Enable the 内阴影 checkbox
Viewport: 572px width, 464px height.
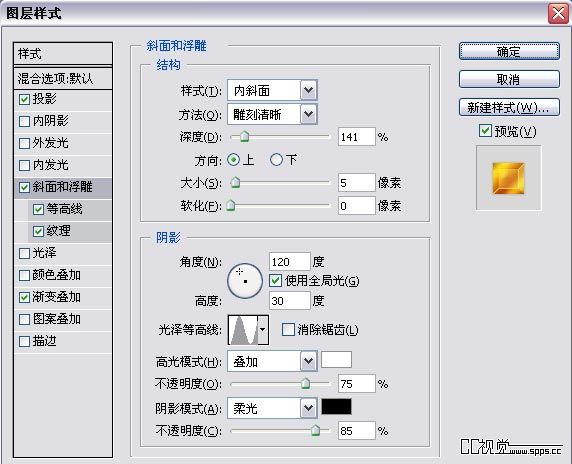[24, 121]
